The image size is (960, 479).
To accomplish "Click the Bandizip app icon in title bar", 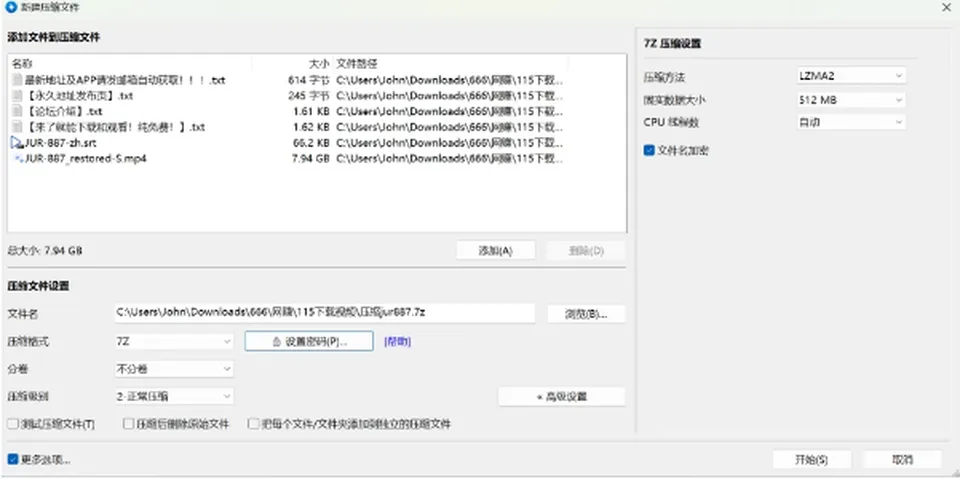I will pos(10,8).
